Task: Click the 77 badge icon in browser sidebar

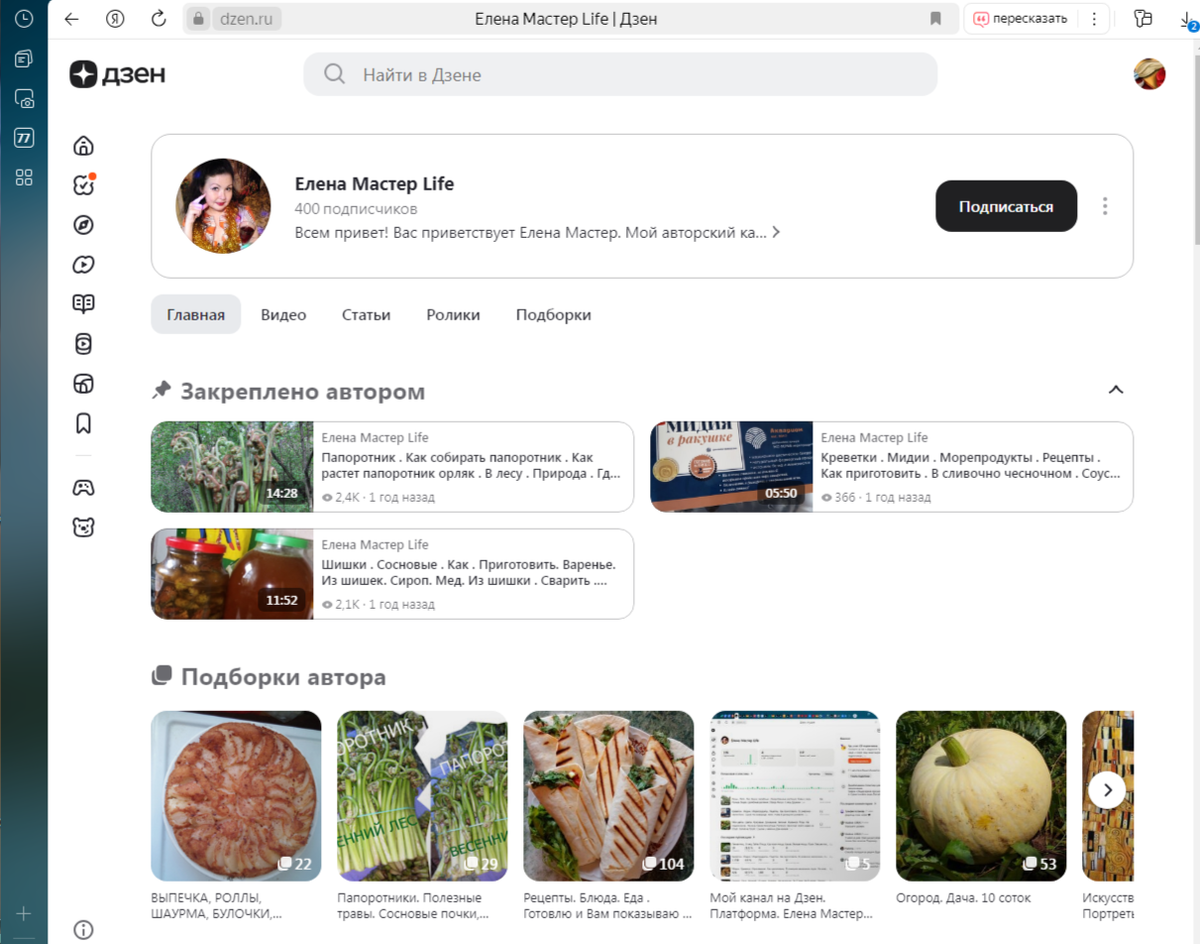Action: (x=24, y=138)
